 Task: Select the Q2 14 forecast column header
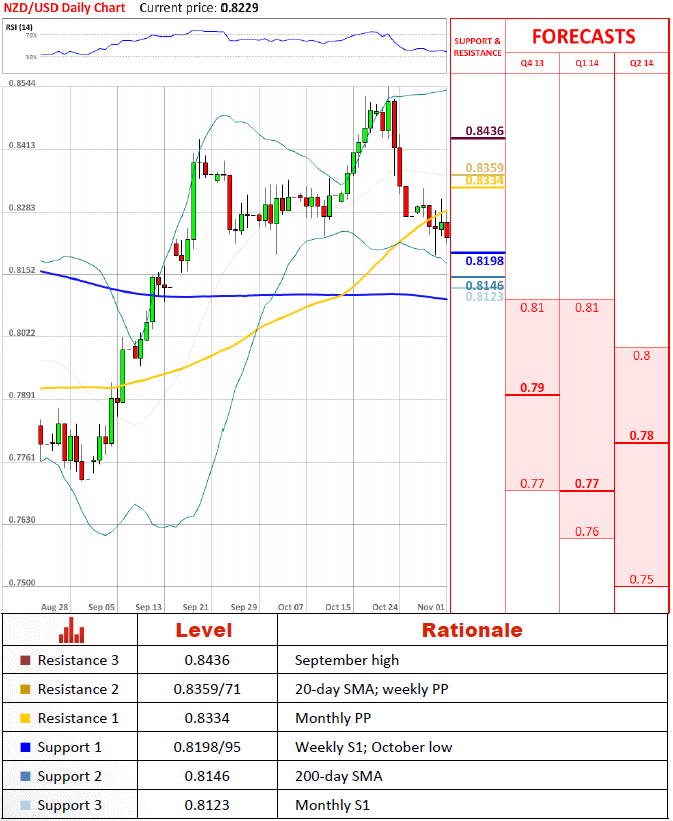pos(642,63)
